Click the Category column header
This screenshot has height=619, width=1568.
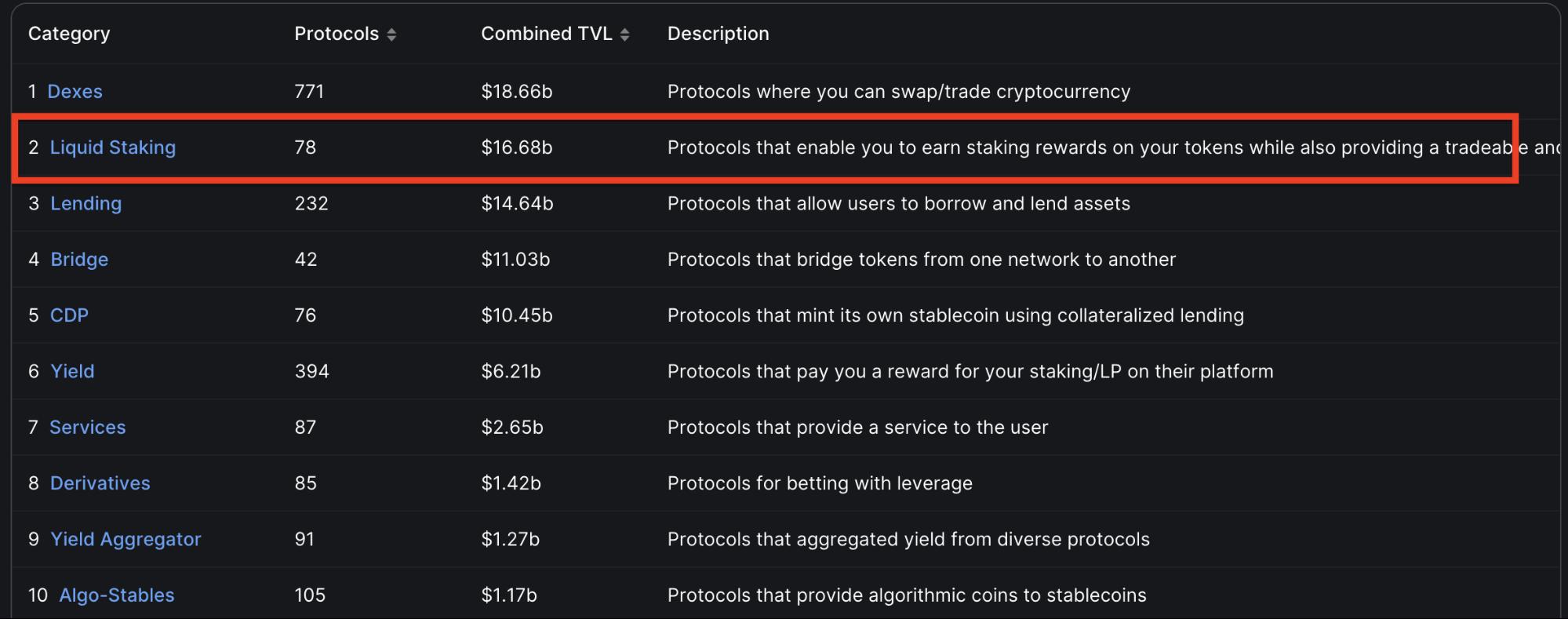(69, 34)
